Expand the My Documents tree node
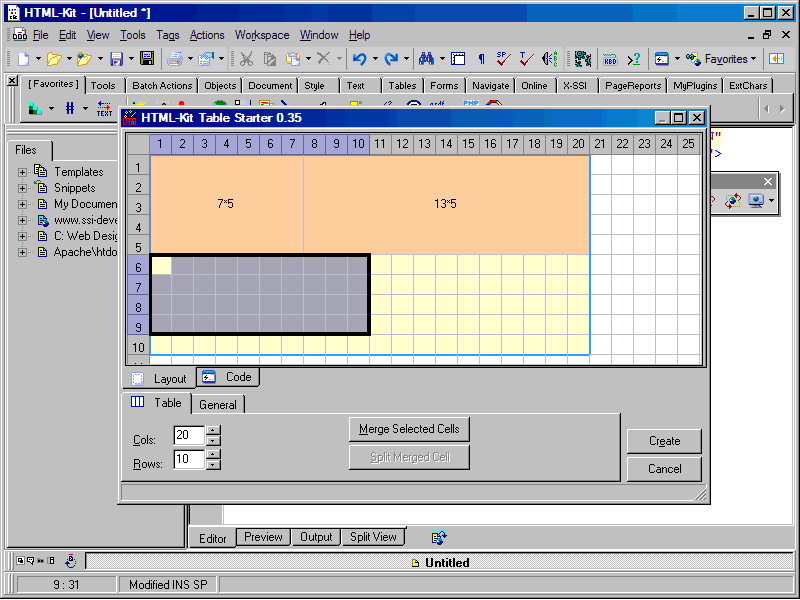This screenshot has width=800, height=600. [x=22, y=205]
